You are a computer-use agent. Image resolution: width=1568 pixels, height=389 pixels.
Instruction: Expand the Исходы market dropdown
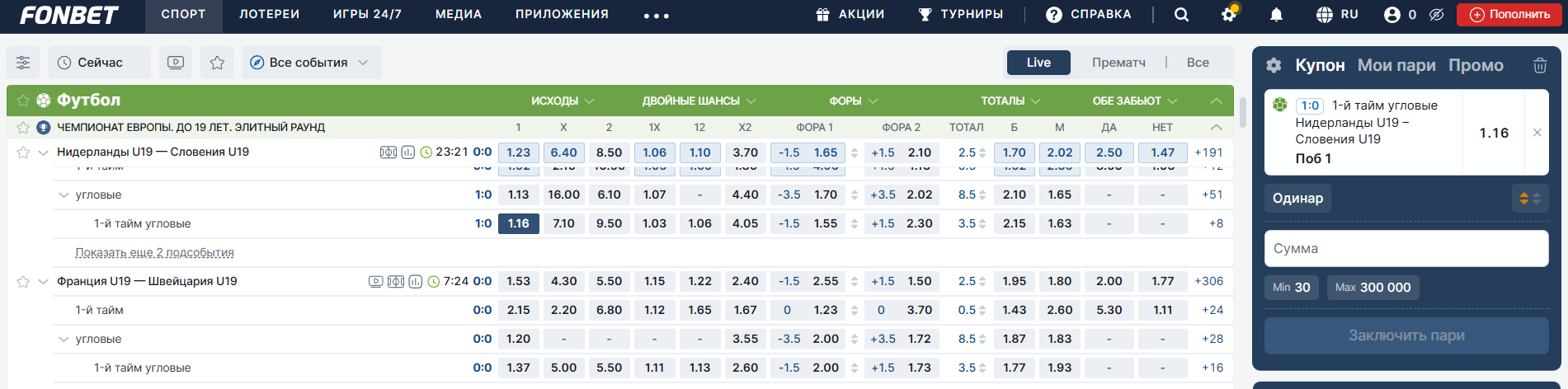(563, 101)
